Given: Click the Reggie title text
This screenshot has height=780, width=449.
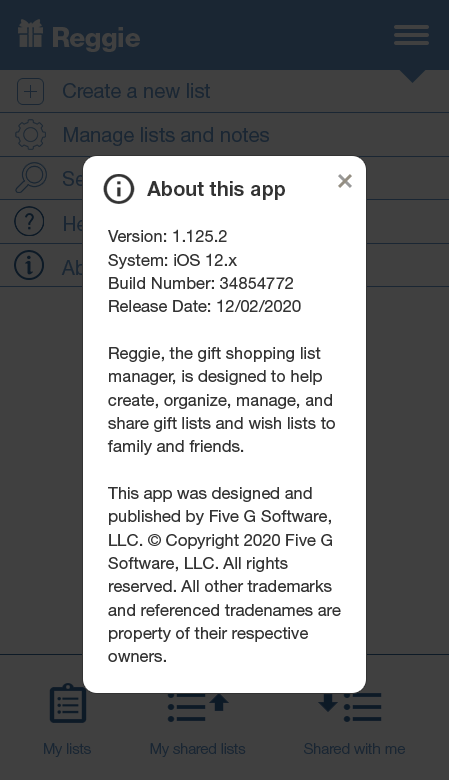Looking at the screenshot, I should [96, 38].
